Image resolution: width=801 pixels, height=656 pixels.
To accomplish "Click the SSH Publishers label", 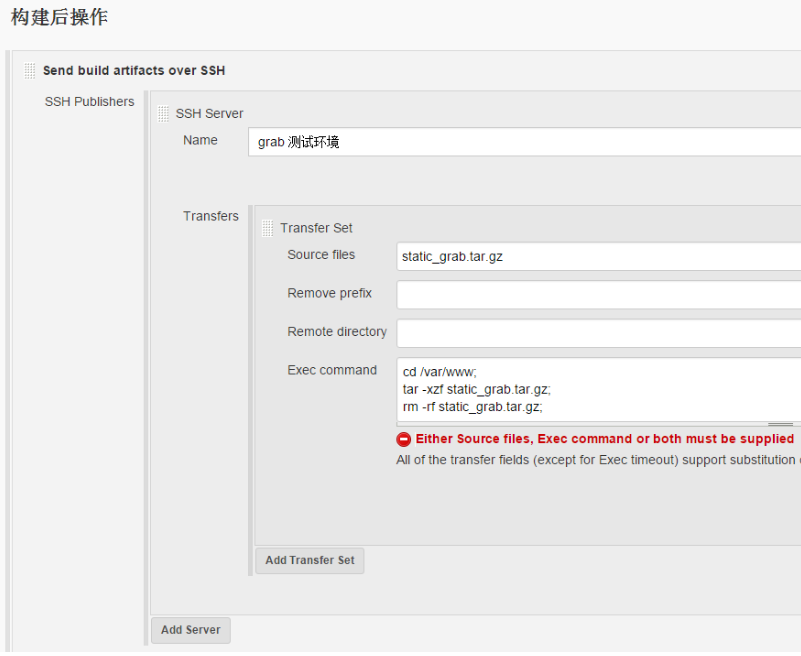I will (89, 102).
